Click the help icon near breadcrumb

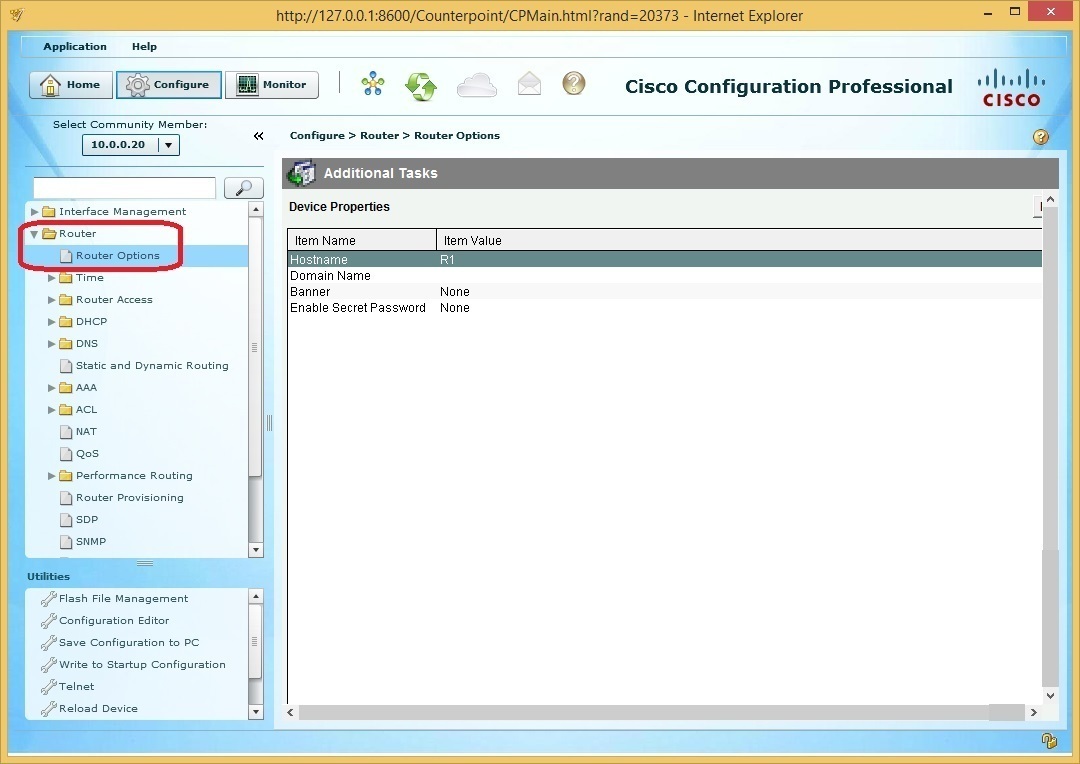point(1041,137)
